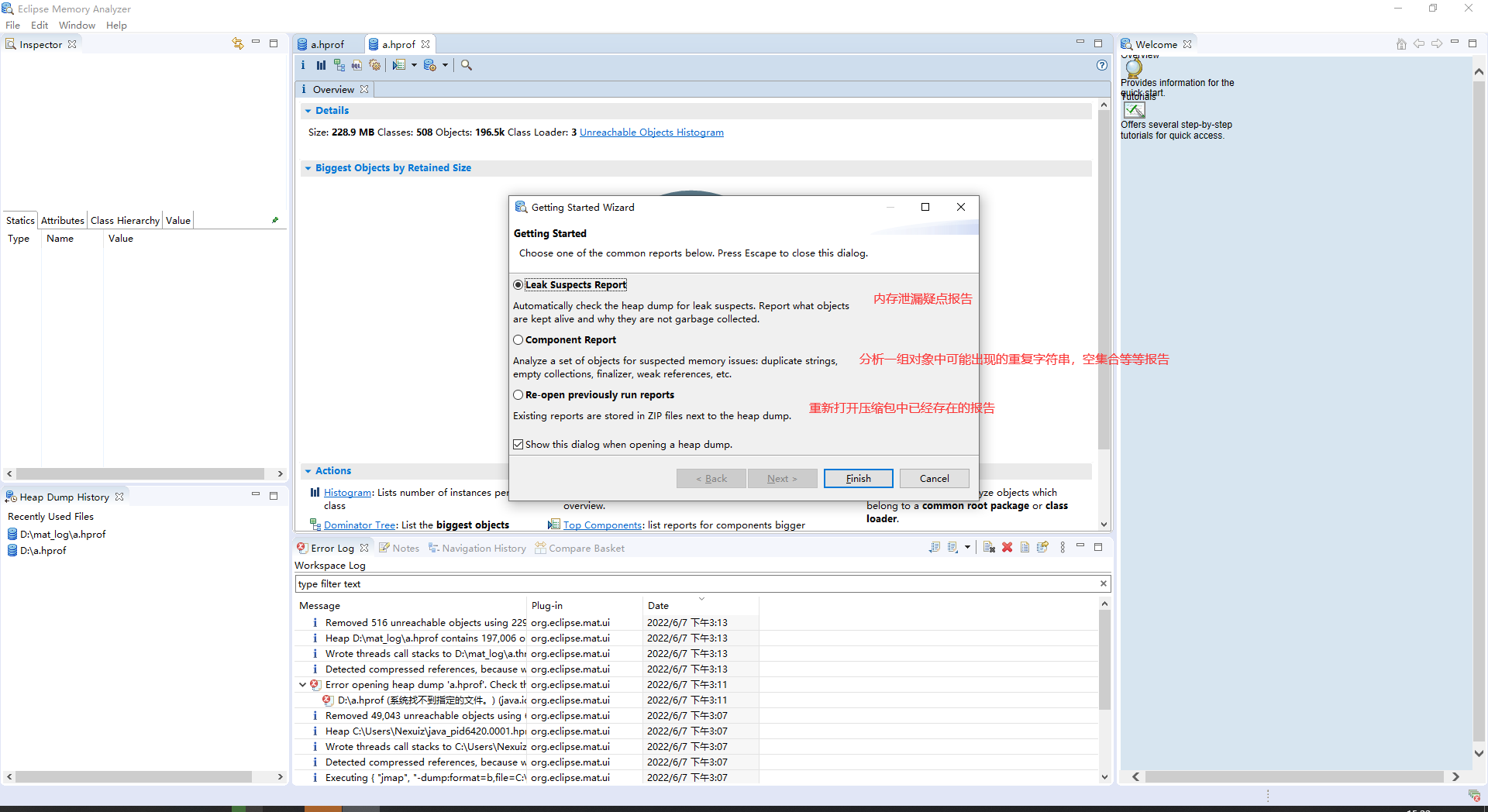The width and height of the screenshot is (1488, 812).
Task: Close the active a.hprof editor tab
Action: point(425,44)
